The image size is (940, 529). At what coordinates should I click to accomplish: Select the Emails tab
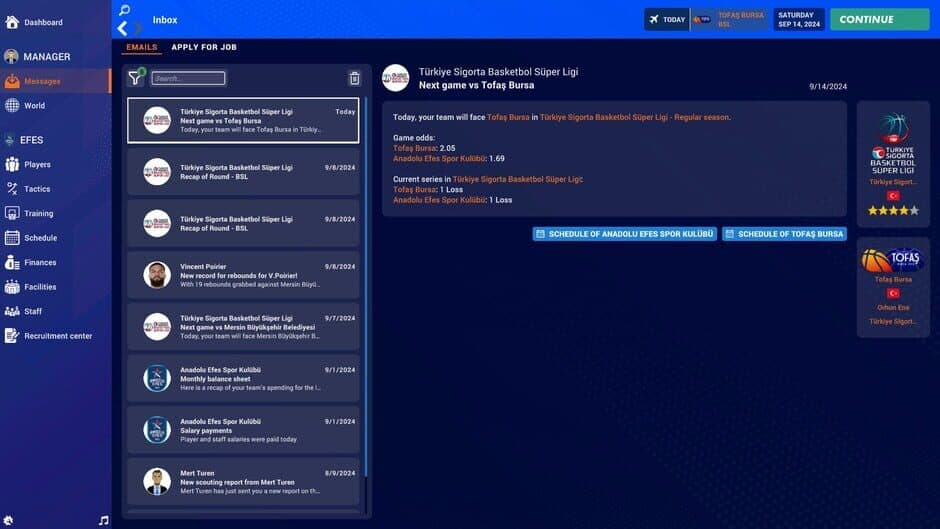[x=141, y=47]
